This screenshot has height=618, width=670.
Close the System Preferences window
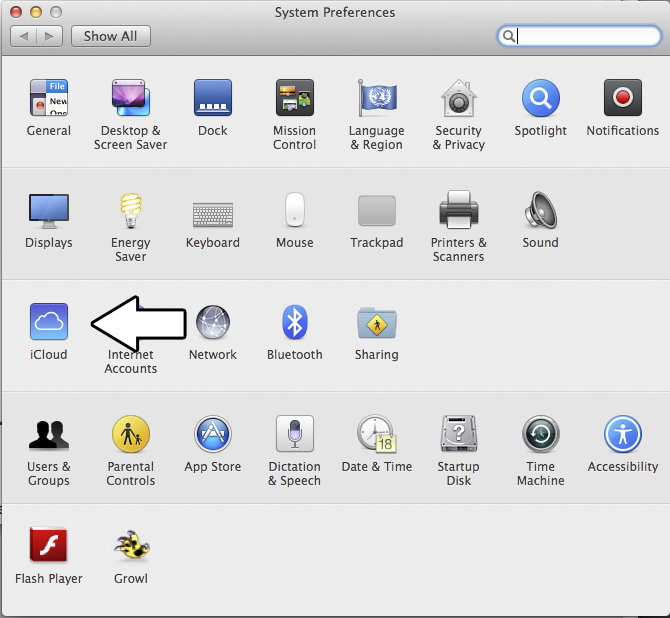point(16,12)
